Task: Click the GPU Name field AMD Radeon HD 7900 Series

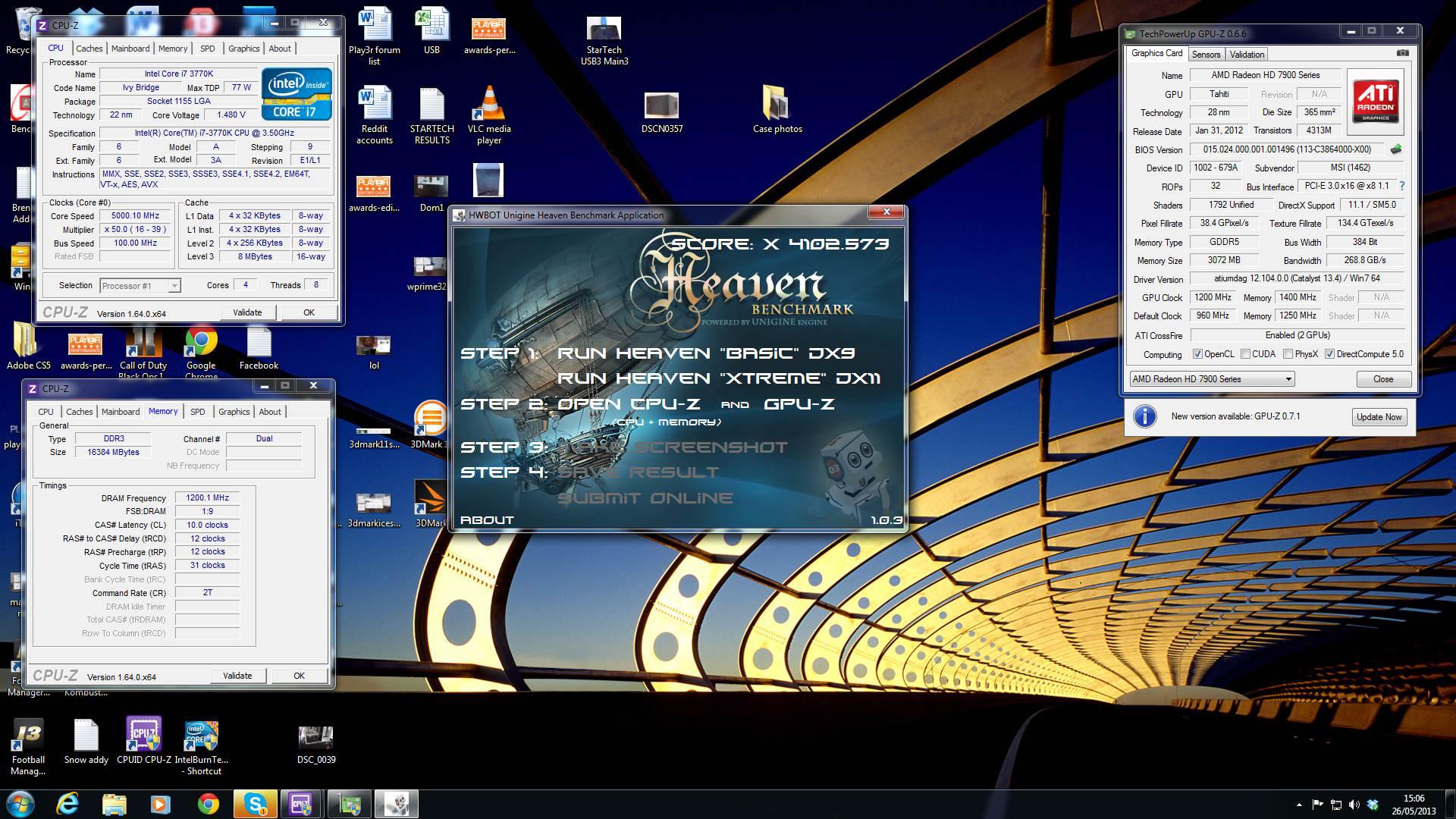Action: [x=1265, y=75]
